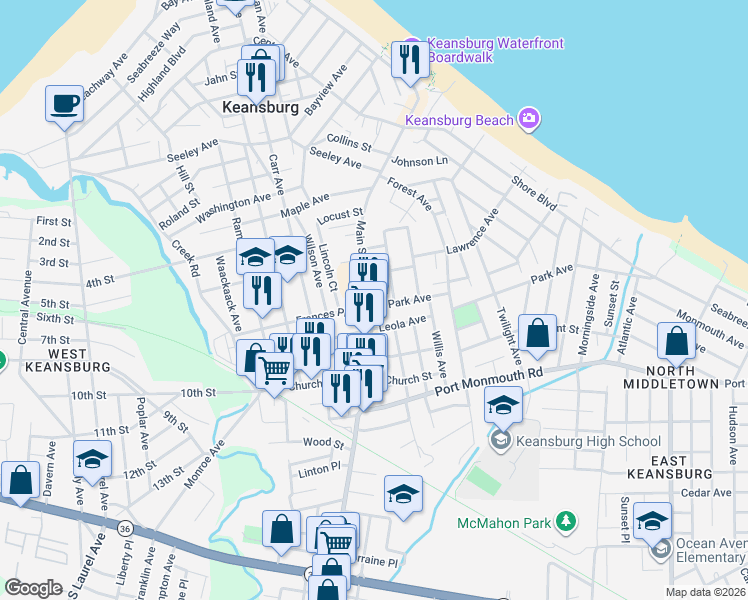This screenshot has height=600, width=748.
Task: Click the school marker east of Linton Pl
Action: [403, 494]
